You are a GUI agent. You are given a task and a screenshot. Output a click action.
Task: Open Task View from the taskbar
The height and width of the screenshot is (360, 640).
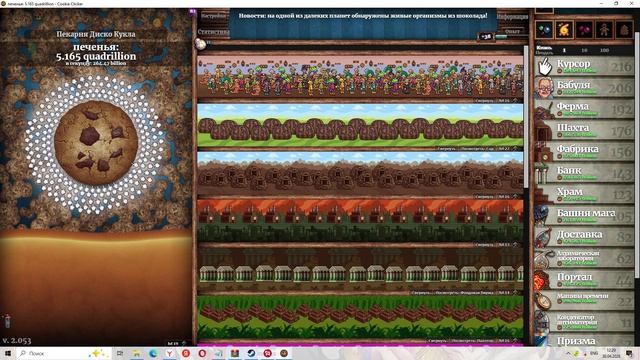120,353
